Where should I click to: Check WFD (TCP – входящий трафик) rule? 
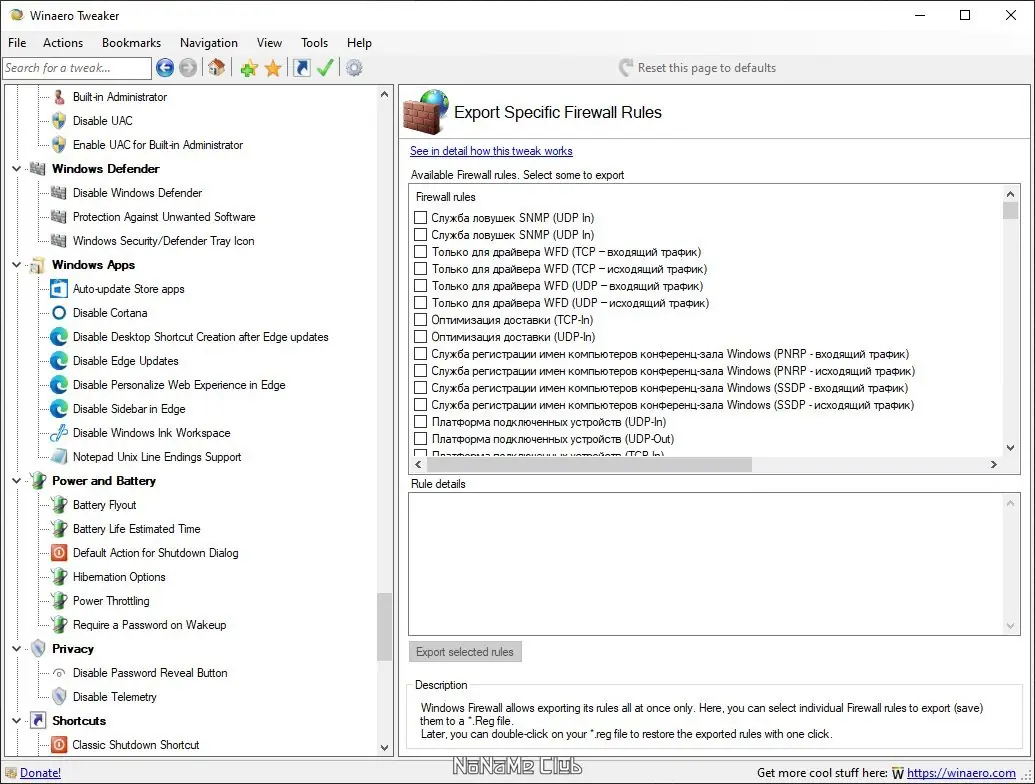(420, 252)
